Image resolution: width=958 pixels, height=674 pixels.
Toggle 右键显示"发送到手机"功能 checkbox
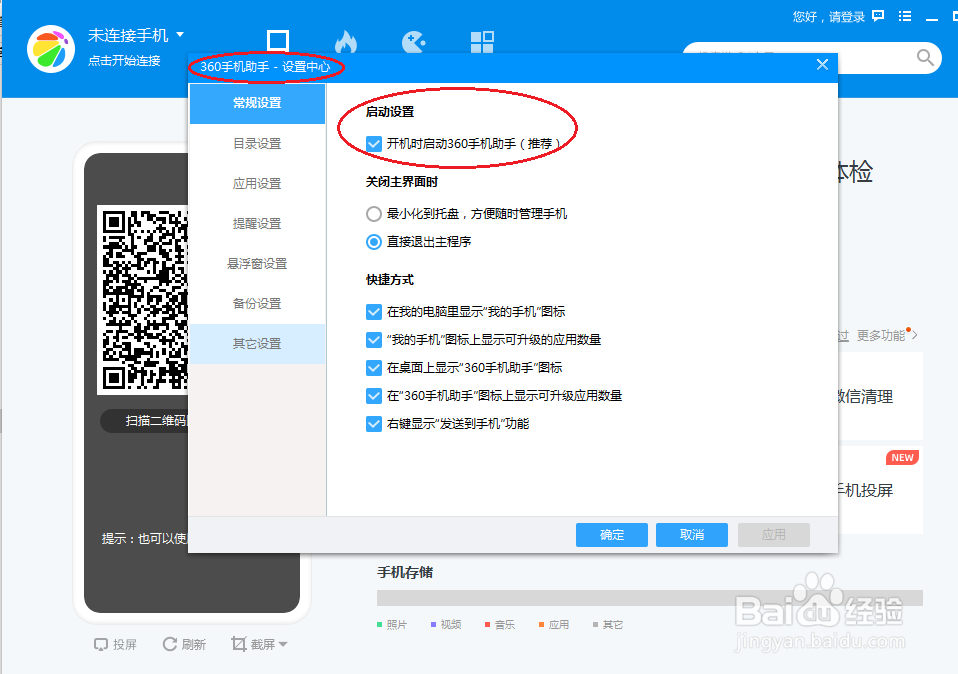pos(374,424)
